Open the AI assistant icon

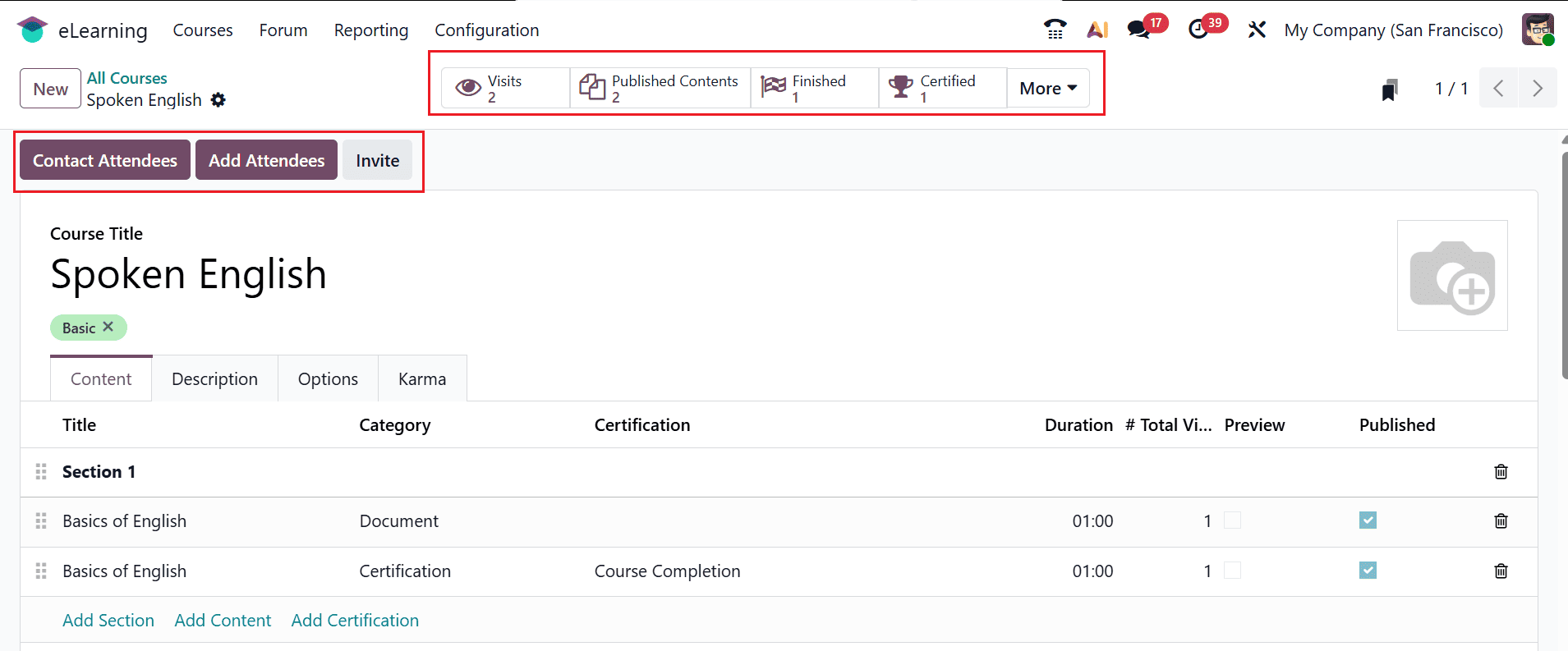pyautogui.click(x=1097, y=30)
